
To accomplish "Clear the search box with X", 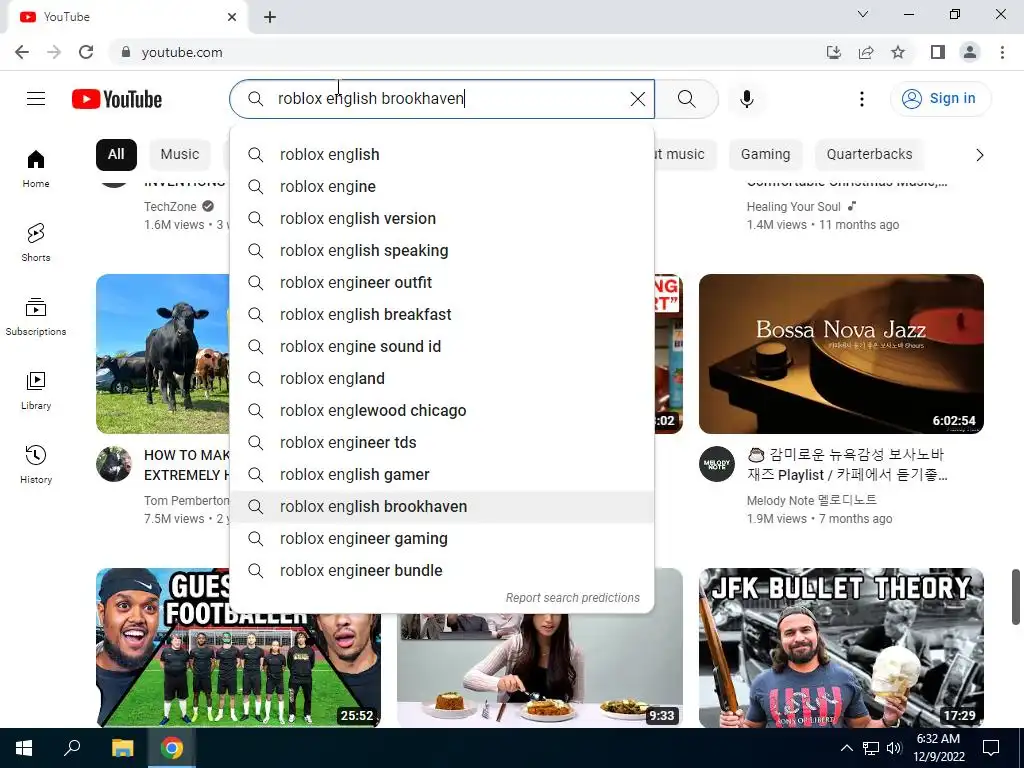I will point(637,99).
